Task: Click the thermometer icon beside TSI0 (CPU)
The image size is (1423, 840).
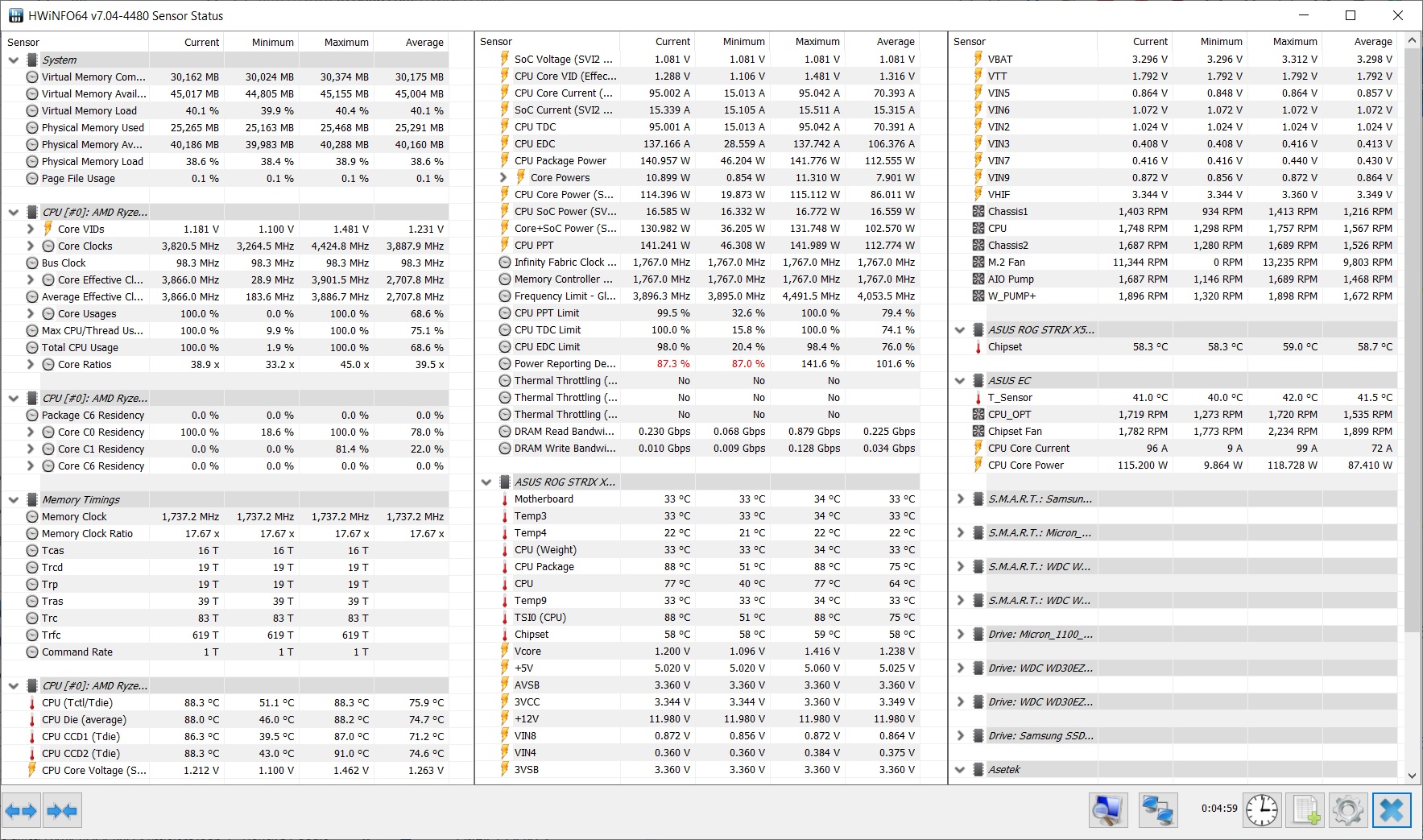Action: pos(505,618)
